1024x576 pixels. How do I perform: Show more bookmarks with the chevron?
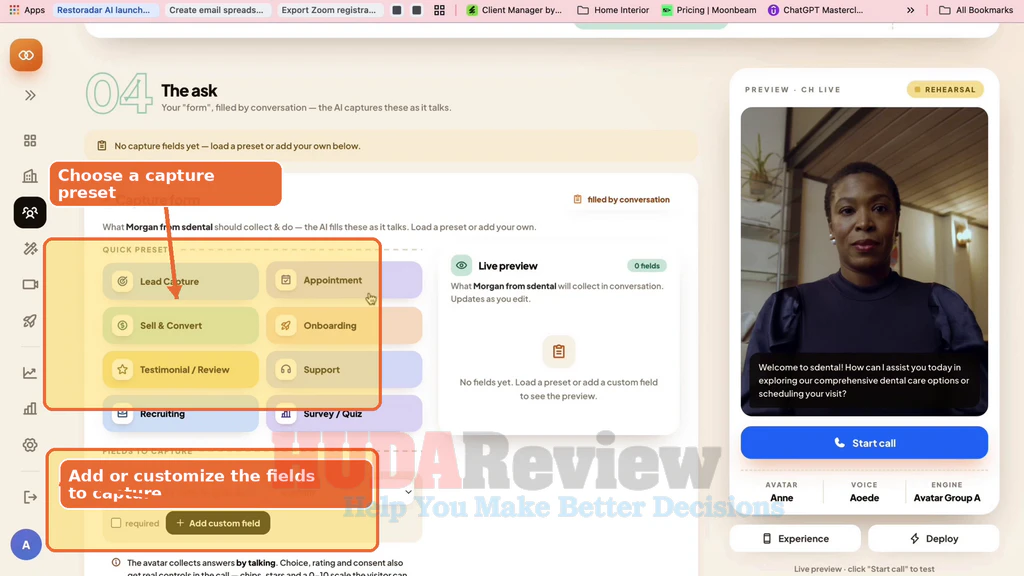pos(910,10)
